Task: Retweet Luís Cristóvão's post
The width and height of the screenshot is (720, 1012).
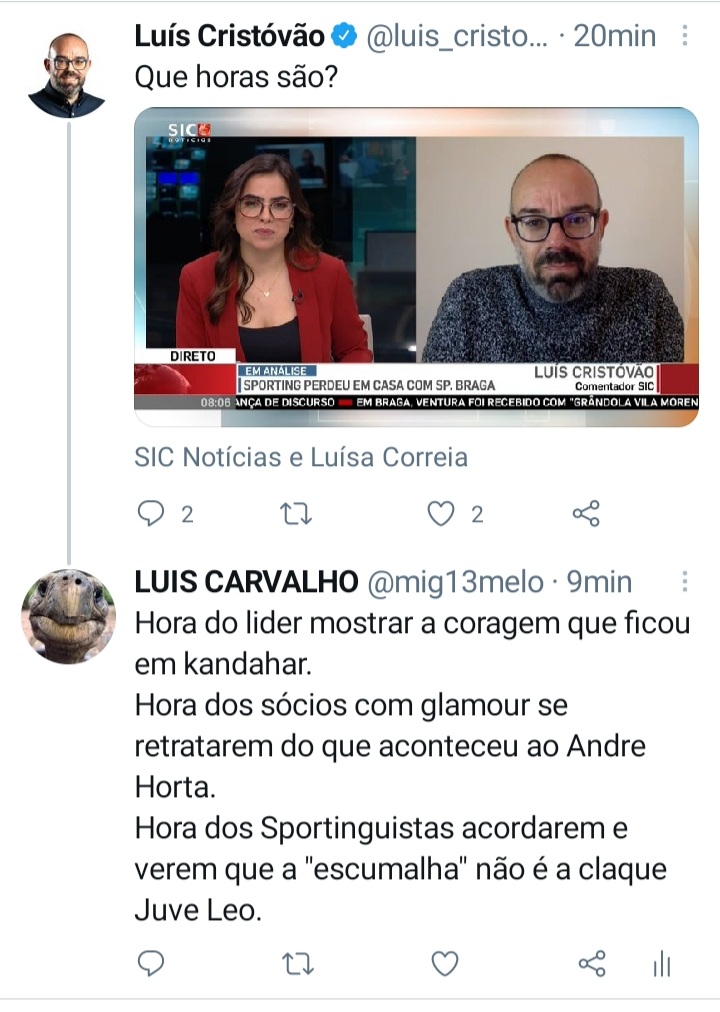Action: point(296,514)
